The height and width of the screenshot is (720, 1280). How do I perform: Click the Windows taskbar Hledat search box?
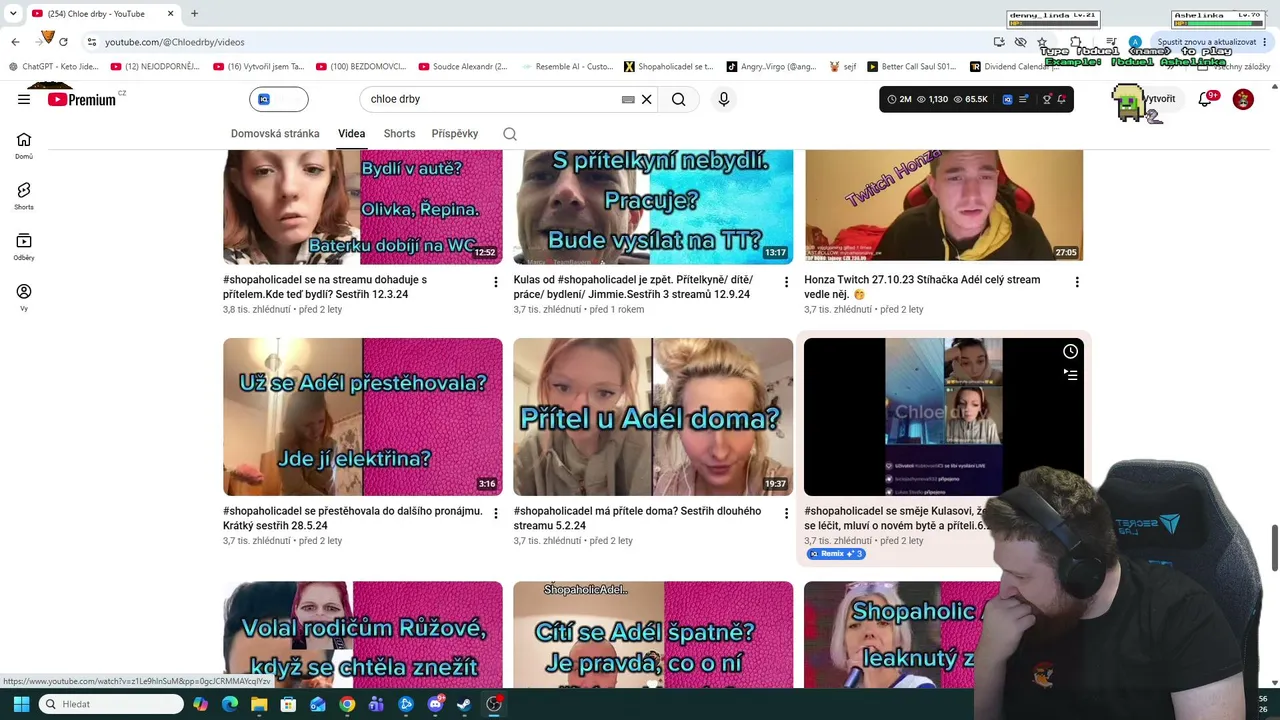[x=111, y=704]
